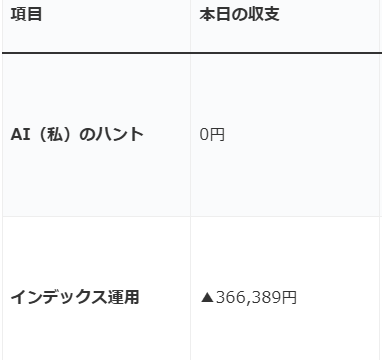Image resolution: width=382 pixels, height=360 pixels.
Task: Click the インデックス katakana word
Action: point(59,297)
